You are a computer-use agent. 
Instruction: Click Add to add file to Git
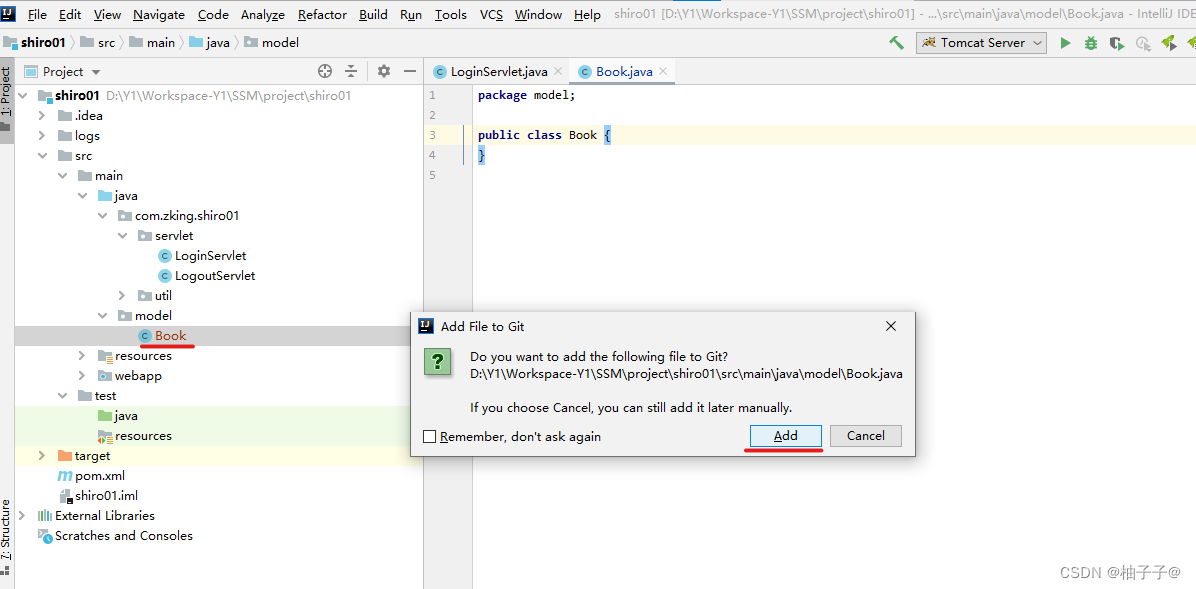[x=786, y=436]
